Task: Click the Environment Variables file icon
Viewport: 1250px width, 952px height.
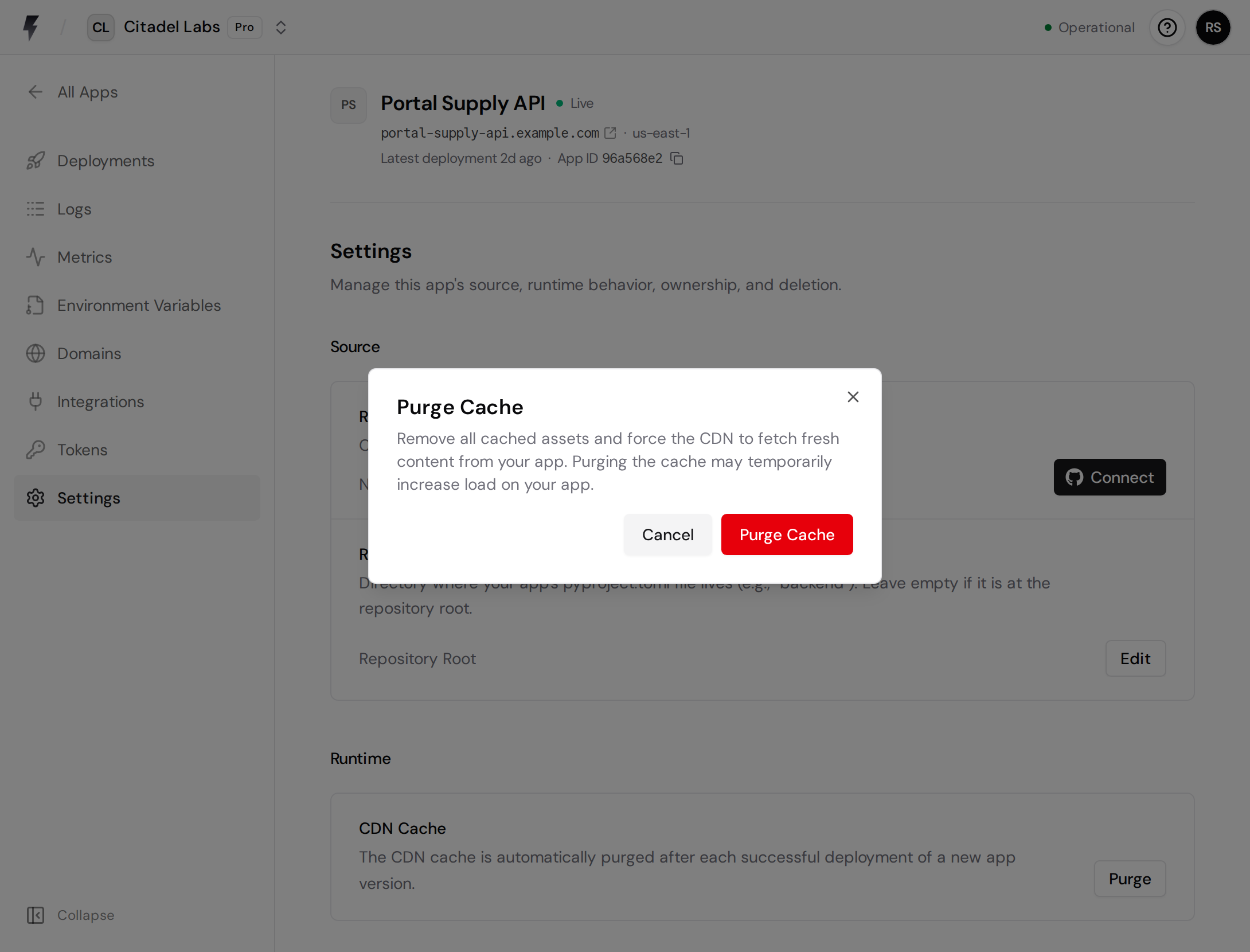Action: pyautogui.click(x=36, y=305)
